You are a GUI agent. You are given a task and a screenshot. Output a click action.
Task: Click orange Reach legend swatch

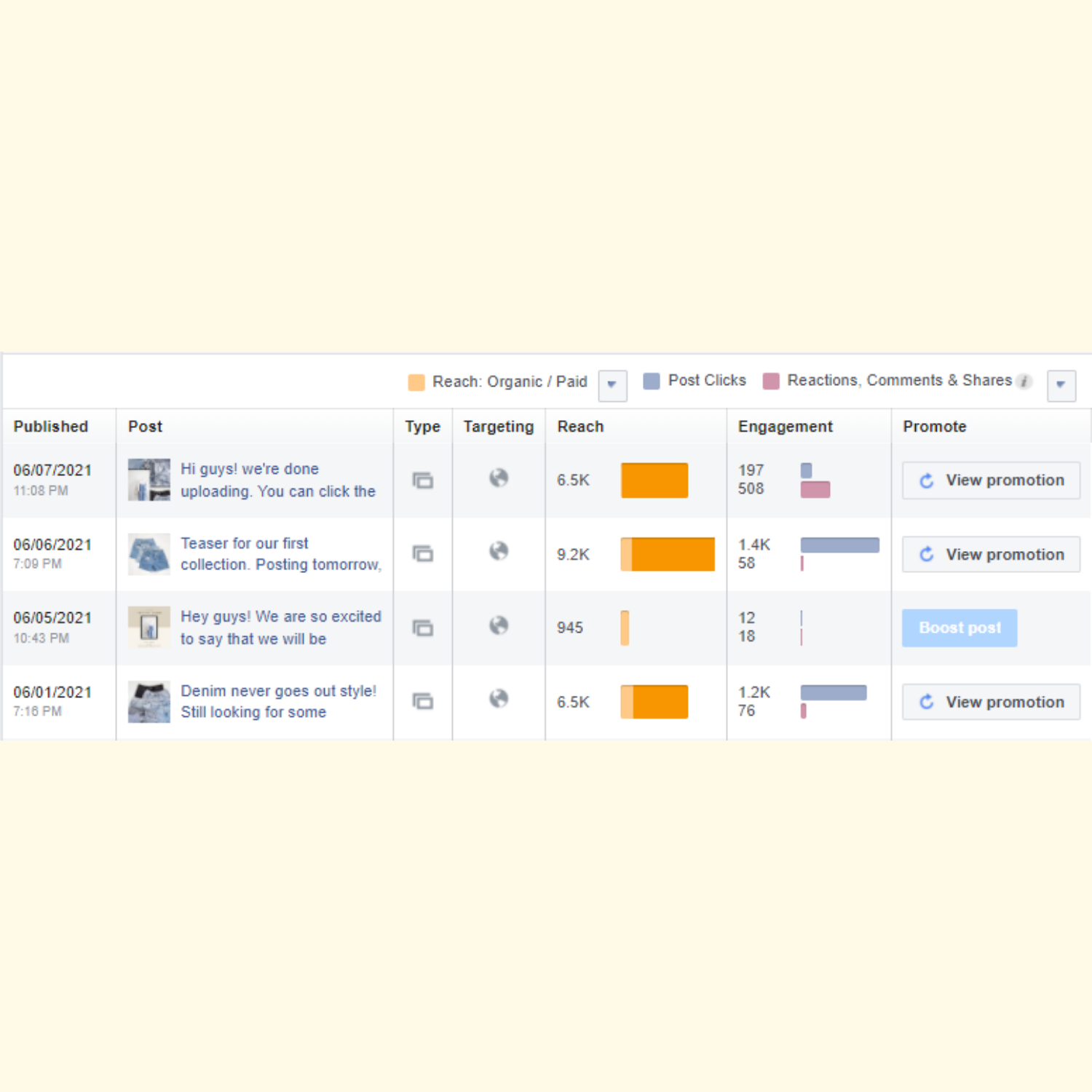pyautogui.click(x=416, y=382)
